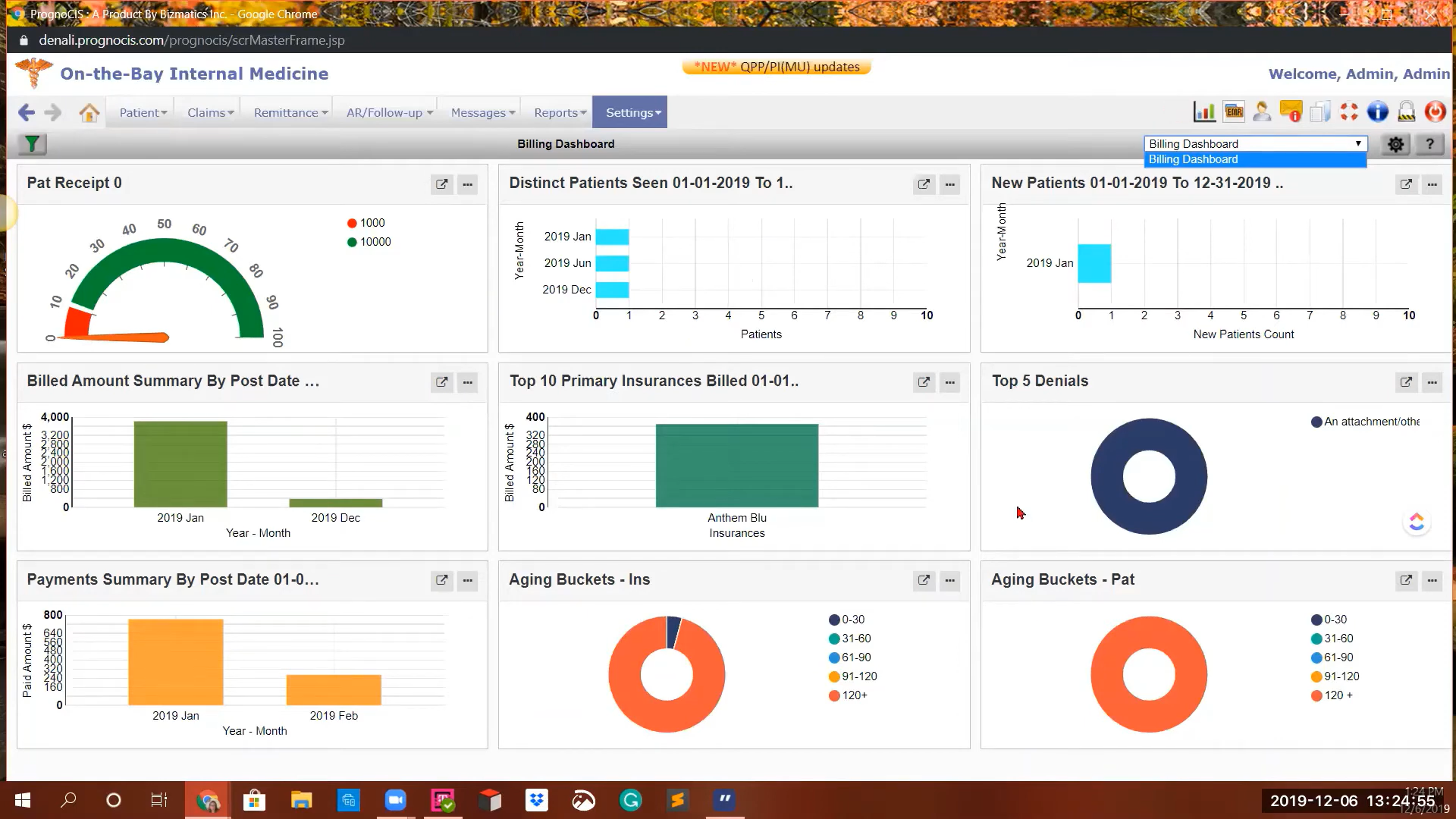Go to the Home house icon

pyautogui.click(x=89, y=113)
